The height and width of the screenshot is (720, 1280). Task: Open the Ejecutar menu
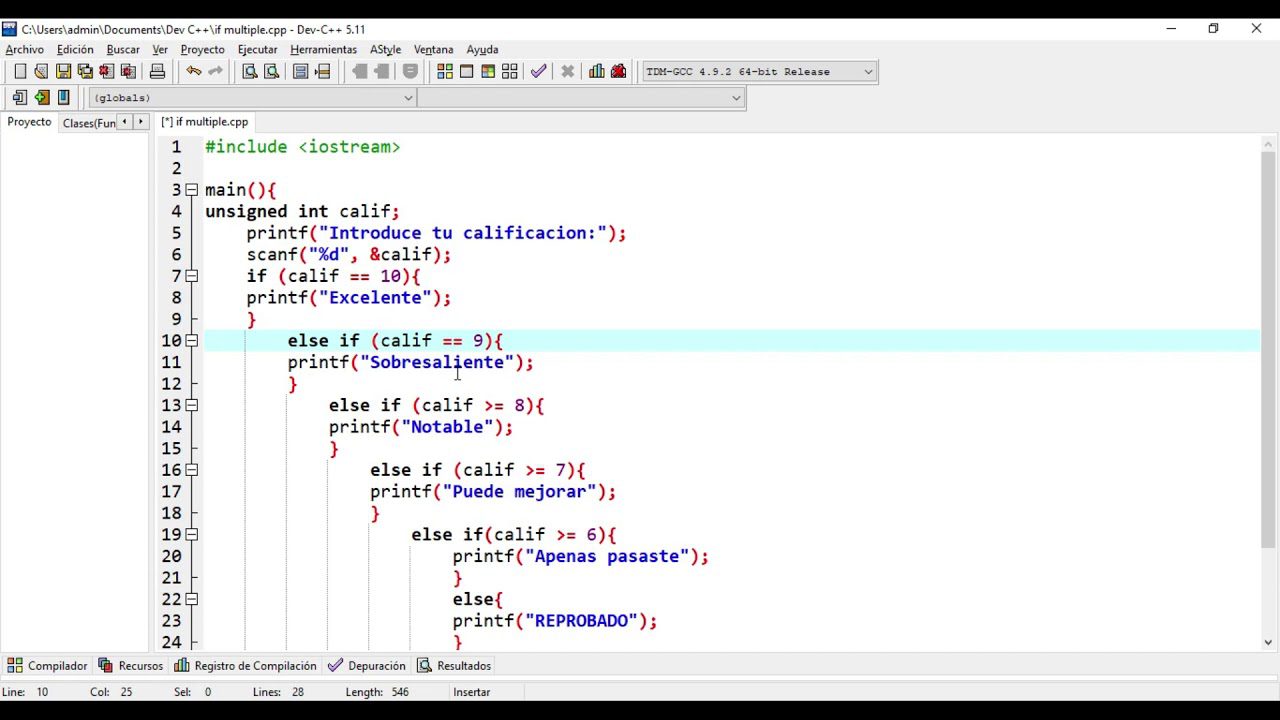[x=257, y=49]
